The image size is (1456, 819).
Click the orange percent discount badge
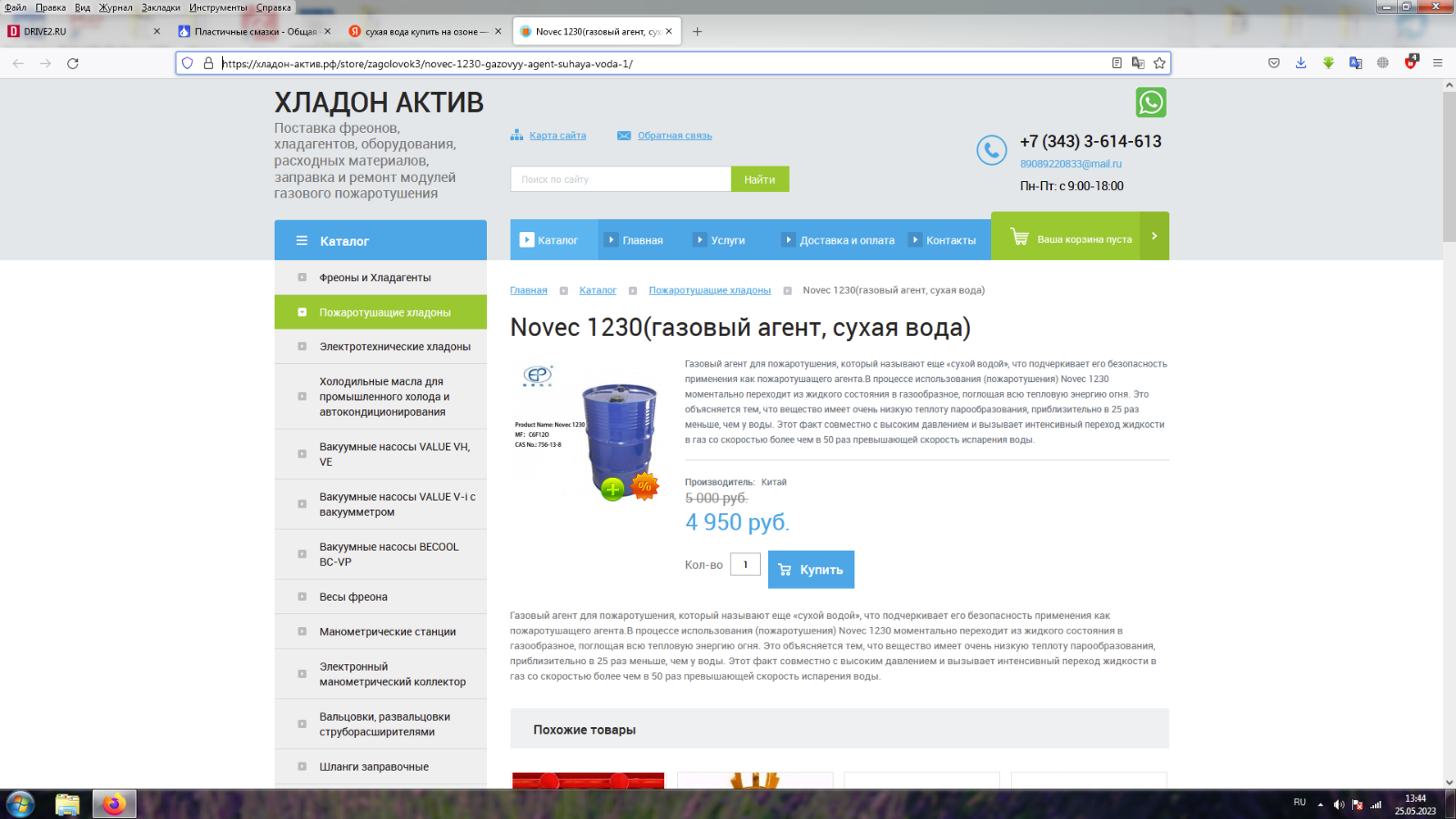645,486
